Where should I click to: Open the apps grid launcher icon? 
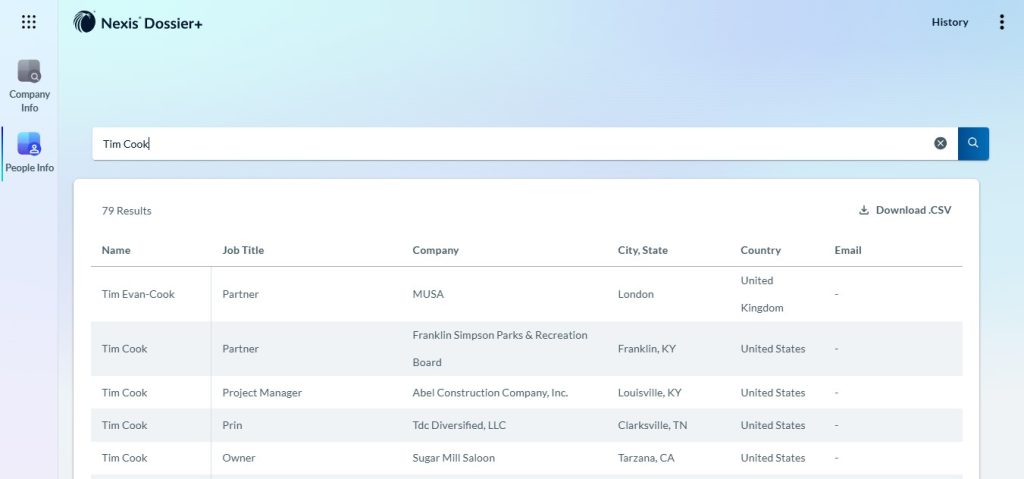pos(29,22)
